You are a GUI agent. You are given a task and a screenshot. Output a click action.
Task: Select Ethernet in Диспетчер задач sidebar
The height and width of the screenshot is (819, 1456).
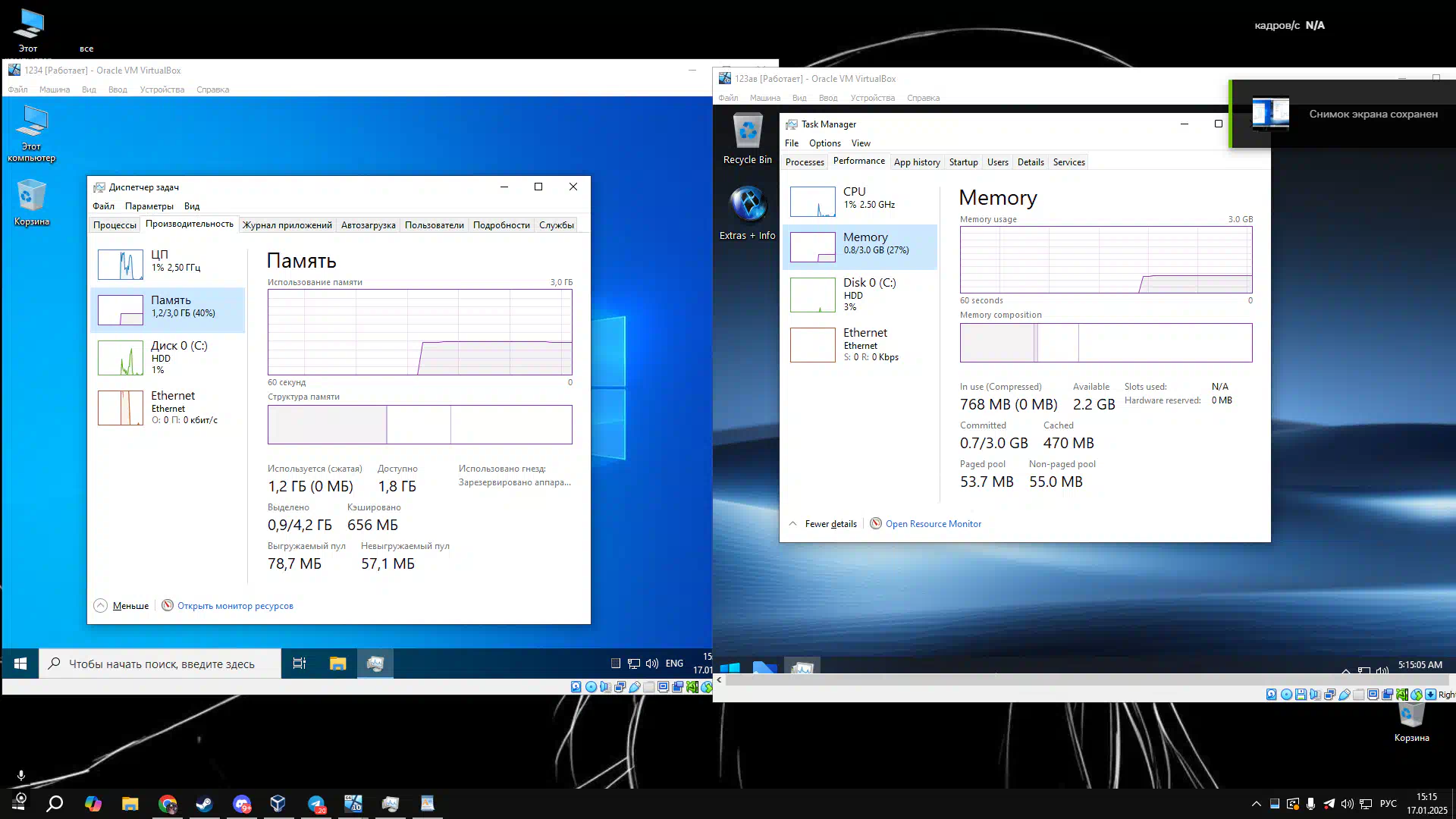tap(168, 407)
